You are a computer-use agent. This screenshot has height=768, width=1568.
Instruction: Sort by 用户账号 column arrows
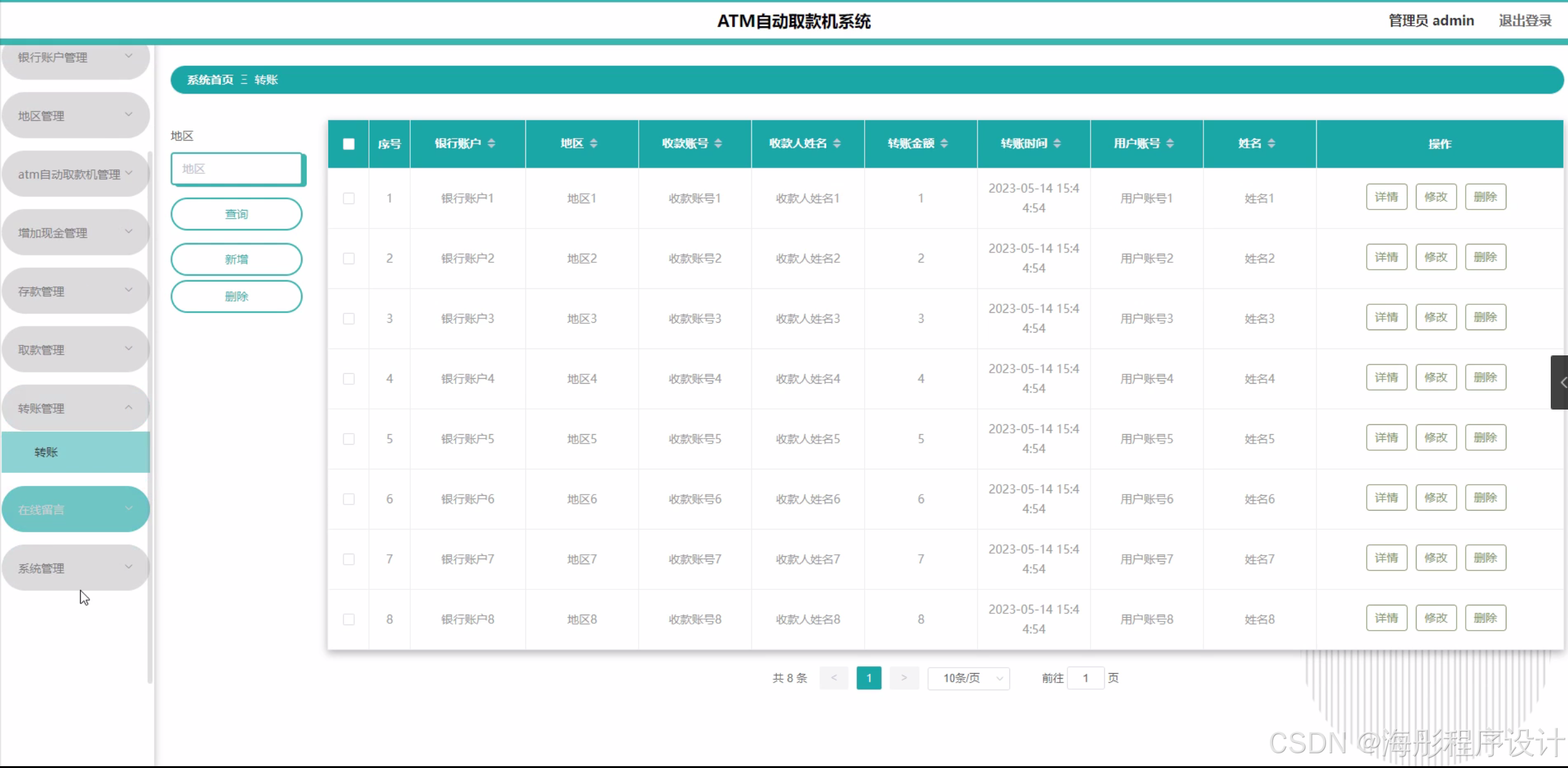pos(1170,143)
